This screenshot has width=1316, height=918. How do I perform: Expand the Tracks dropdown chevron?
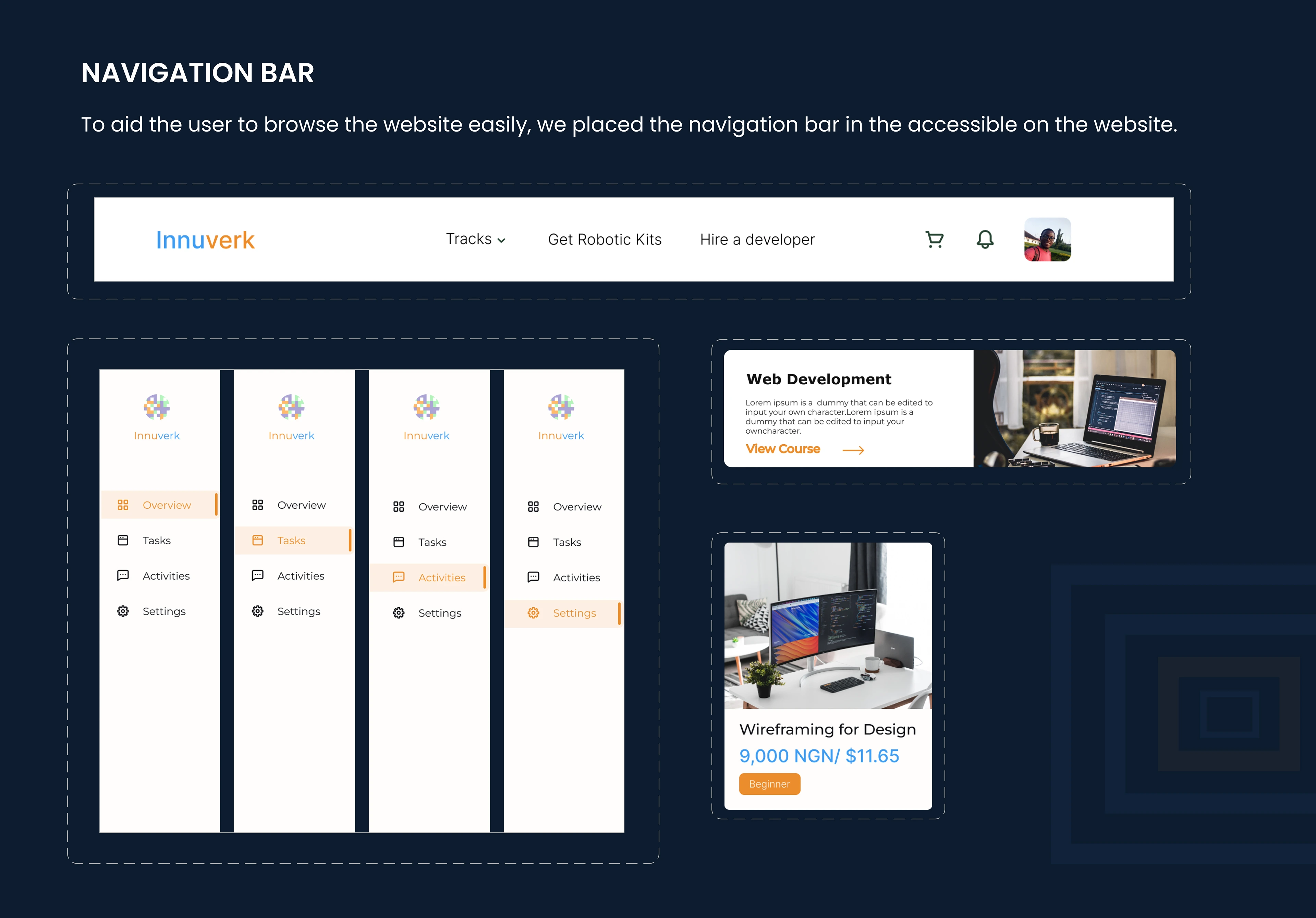click(x=501, y=241)
